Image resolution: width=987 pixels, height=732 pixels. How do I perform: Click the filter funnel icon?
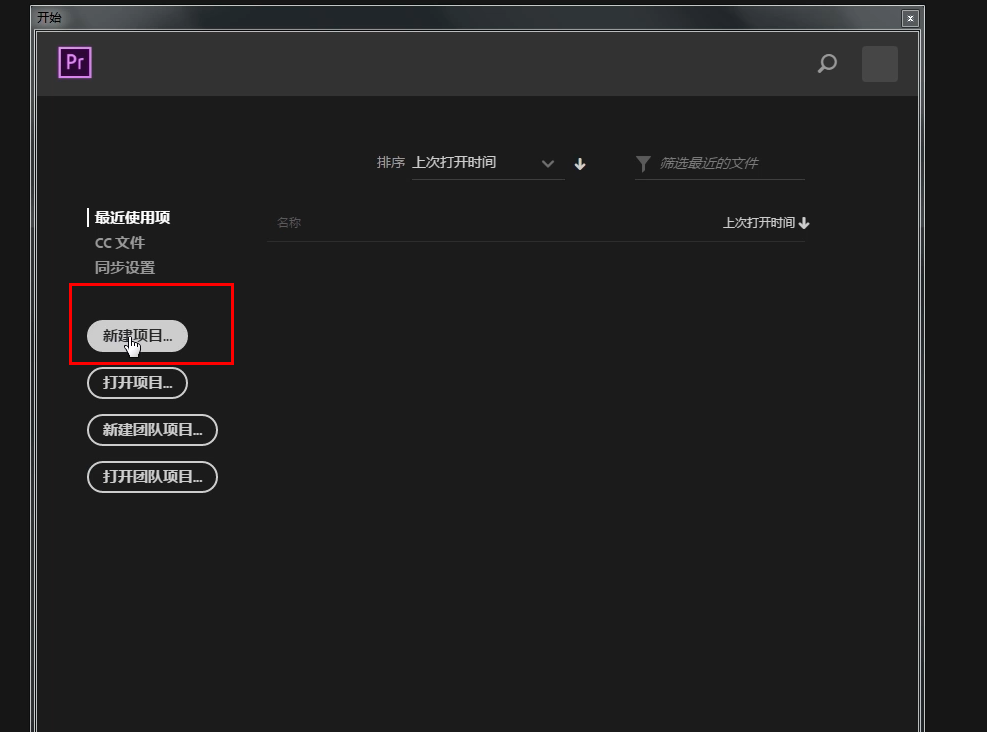[x=643, y=164]
